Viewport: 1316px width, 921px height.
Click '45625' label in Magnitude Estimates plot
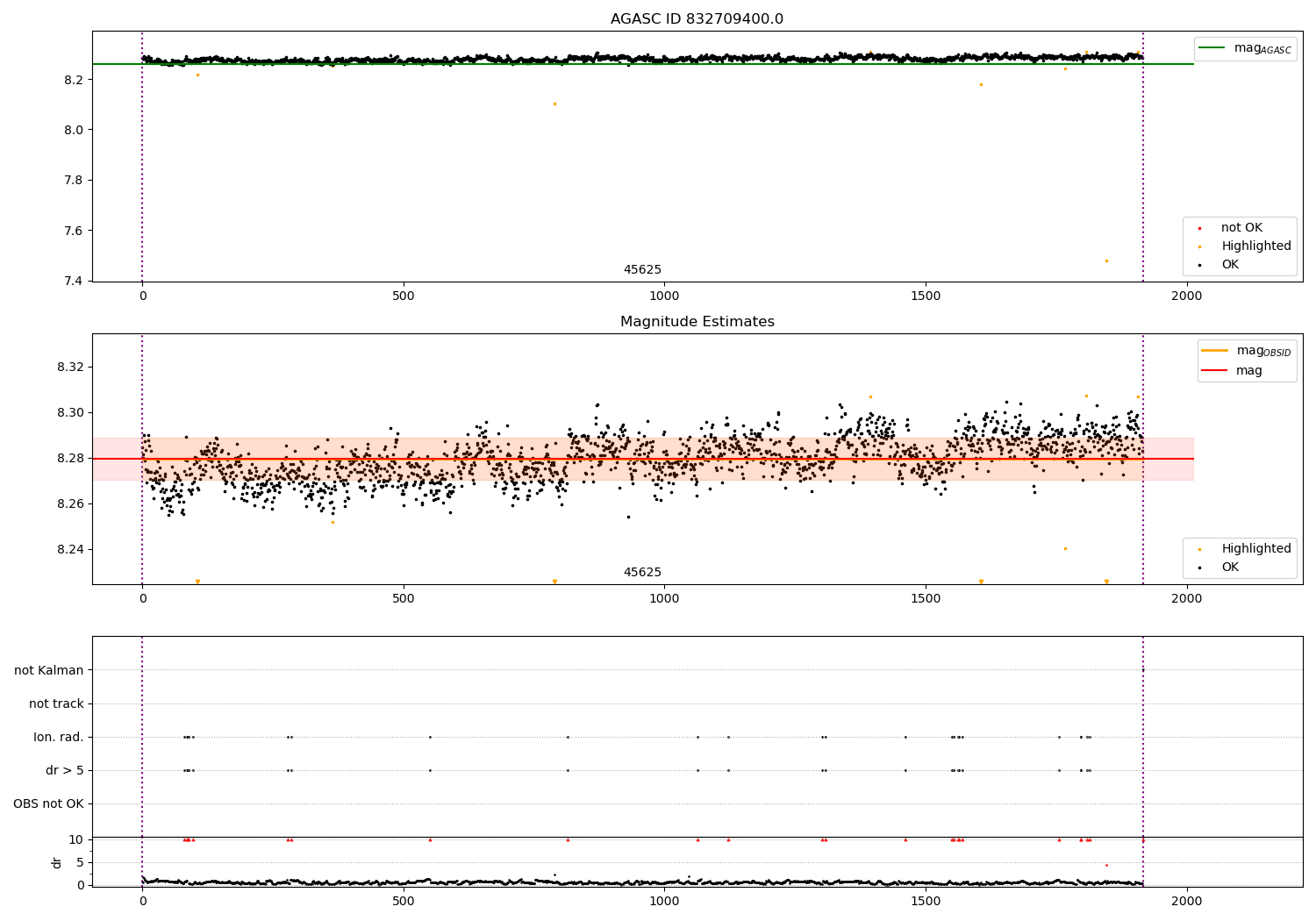click(x=642, y=573)
